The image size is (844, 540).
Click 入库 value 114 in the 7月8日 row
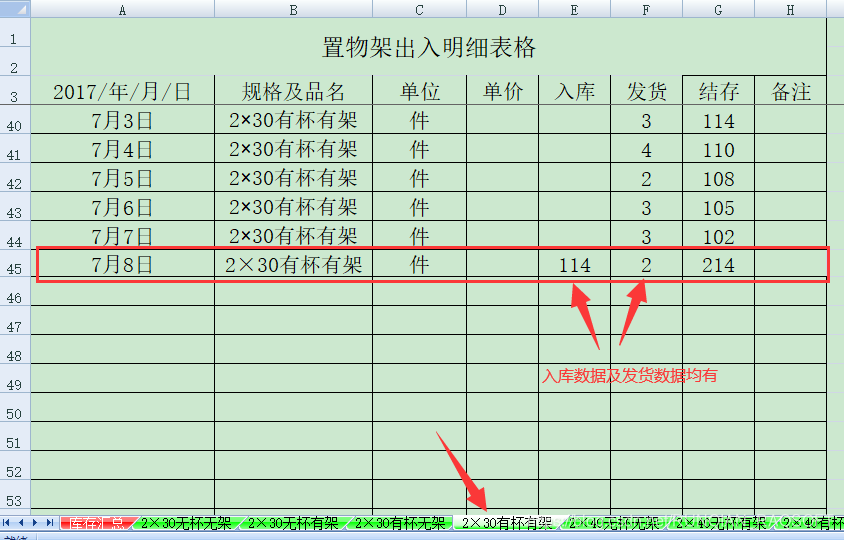[x=574, y=264]
